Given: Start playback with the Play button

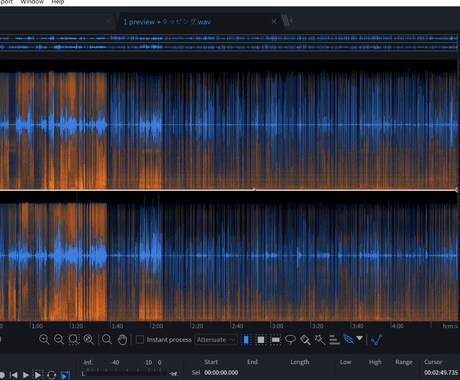Looking at the screenshot, I should (x=26, y=375).
